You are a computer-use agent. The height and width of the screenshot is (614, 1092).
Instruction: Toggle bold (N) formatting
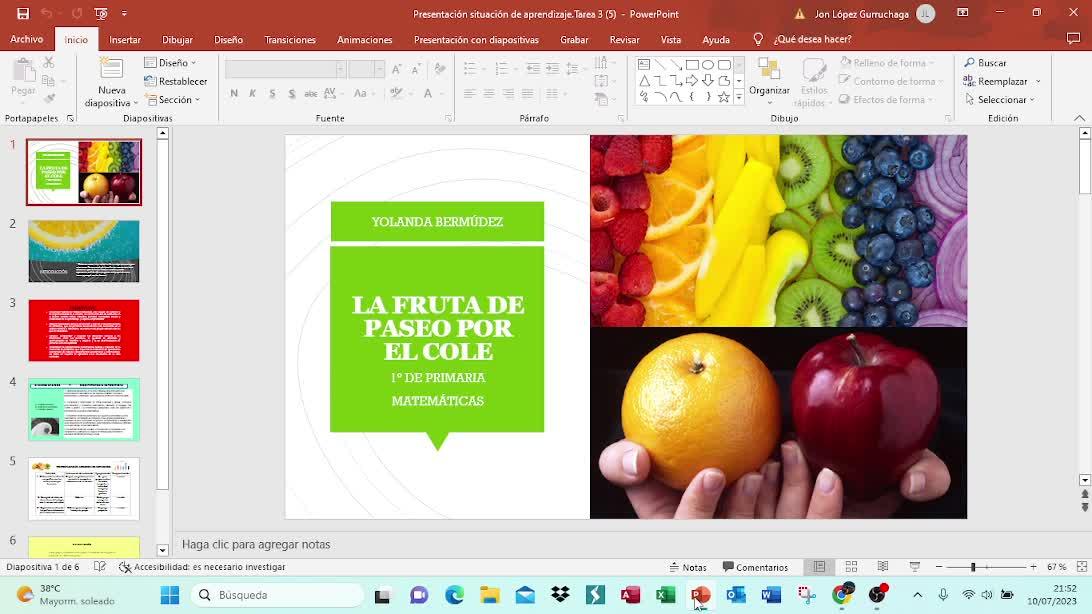234,93
